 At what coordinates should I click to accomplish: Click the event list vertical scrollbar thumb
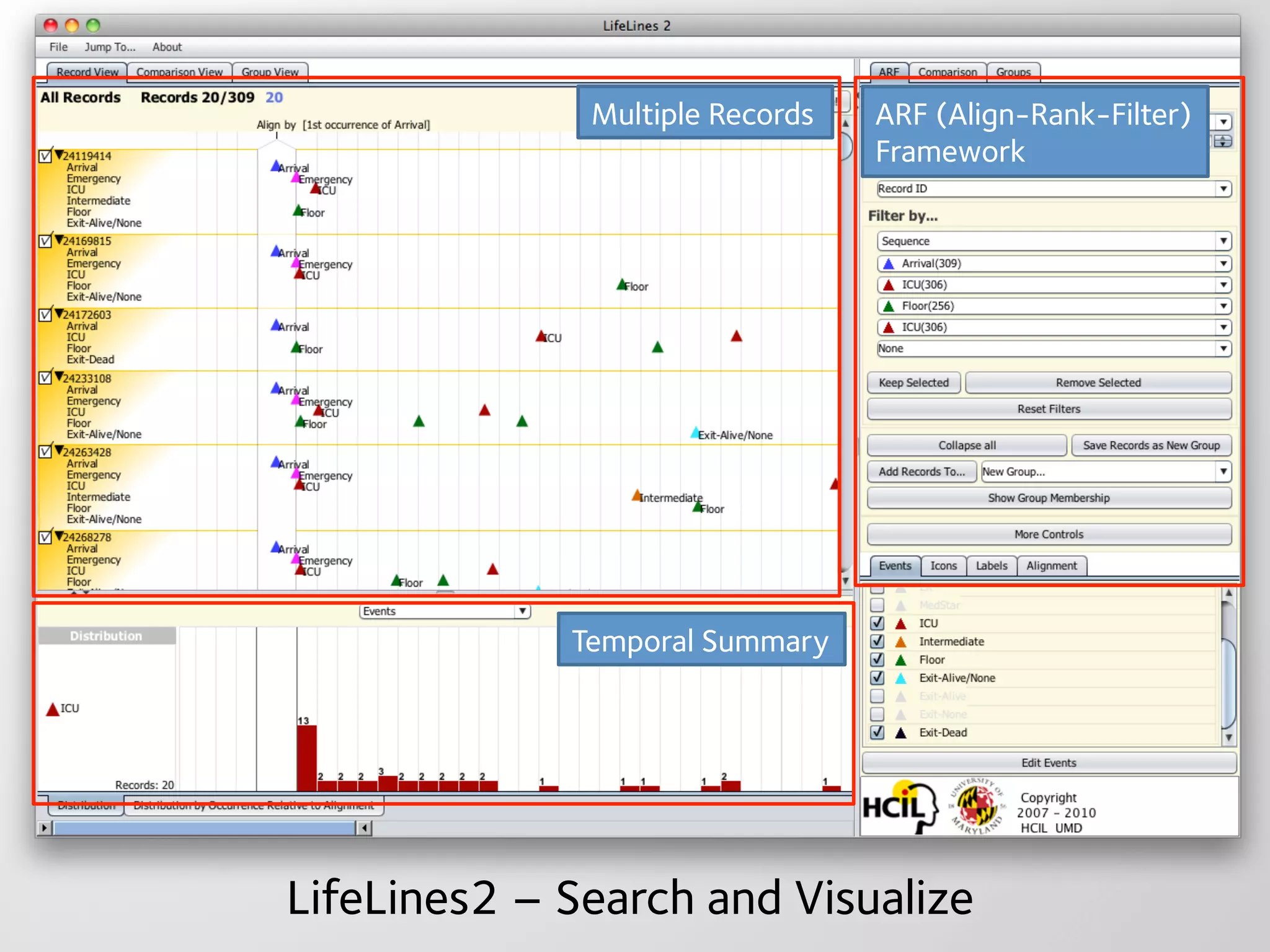[x=1228, y=683]
